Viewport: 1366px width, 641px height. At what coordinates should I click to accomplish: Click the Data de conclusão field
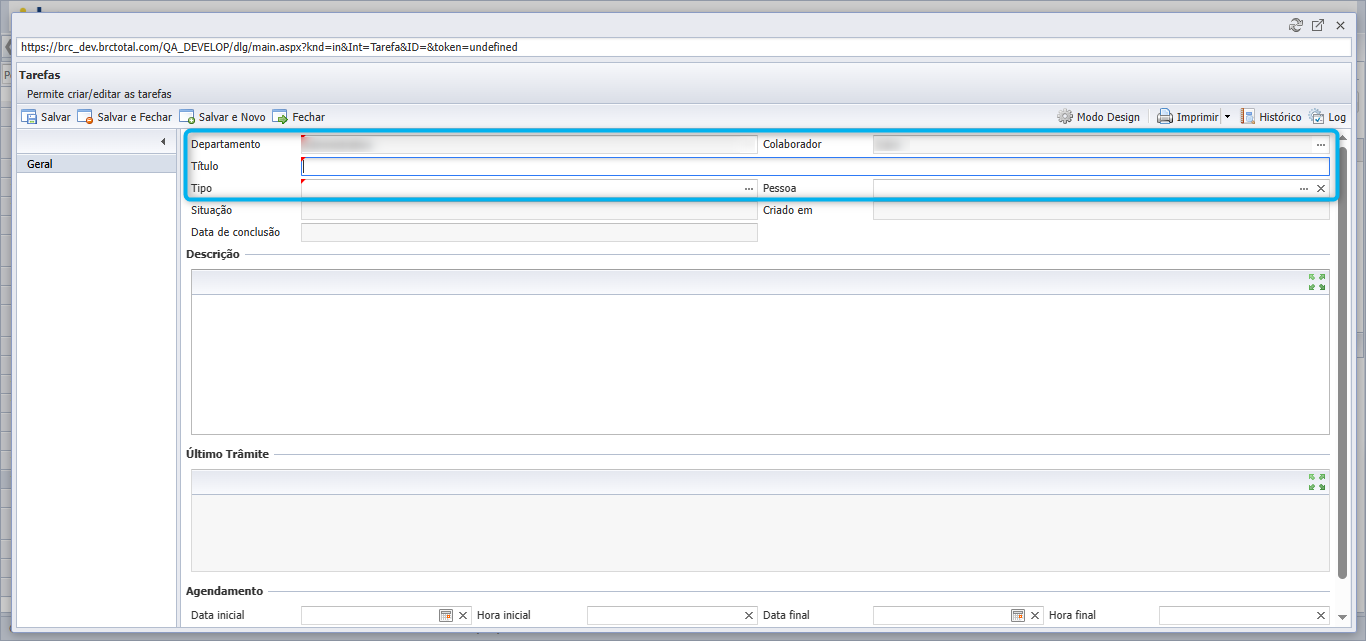click(529, 233)
